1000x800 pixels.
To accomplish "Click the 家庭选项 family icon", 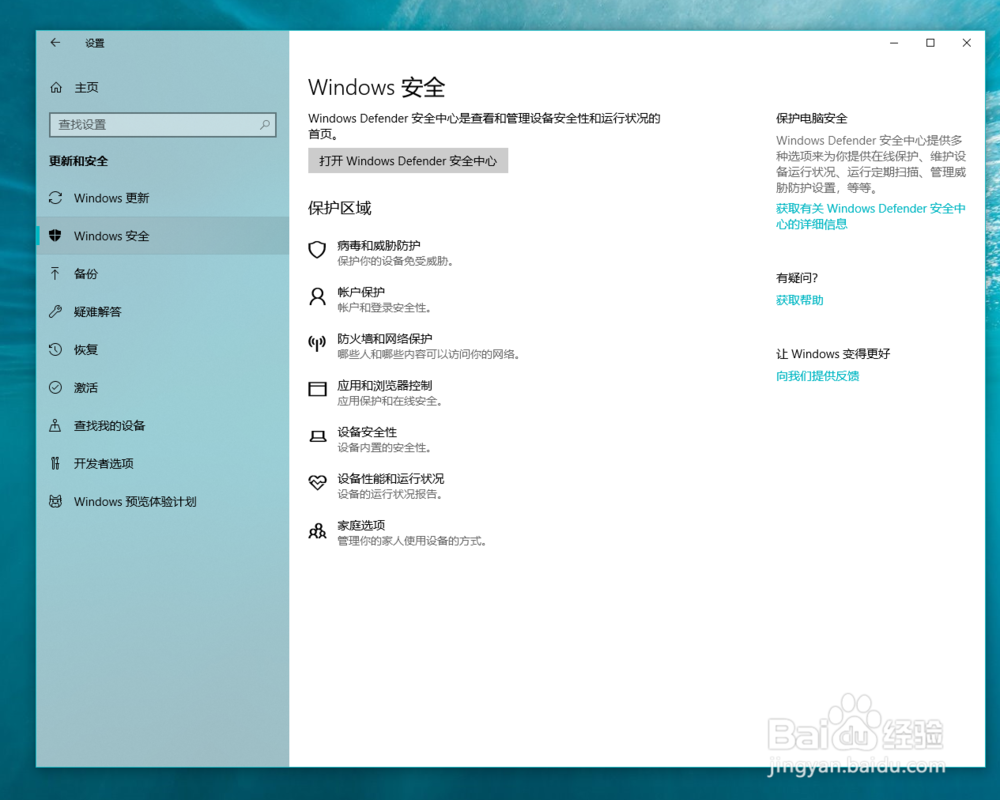I will click(317, 530).
